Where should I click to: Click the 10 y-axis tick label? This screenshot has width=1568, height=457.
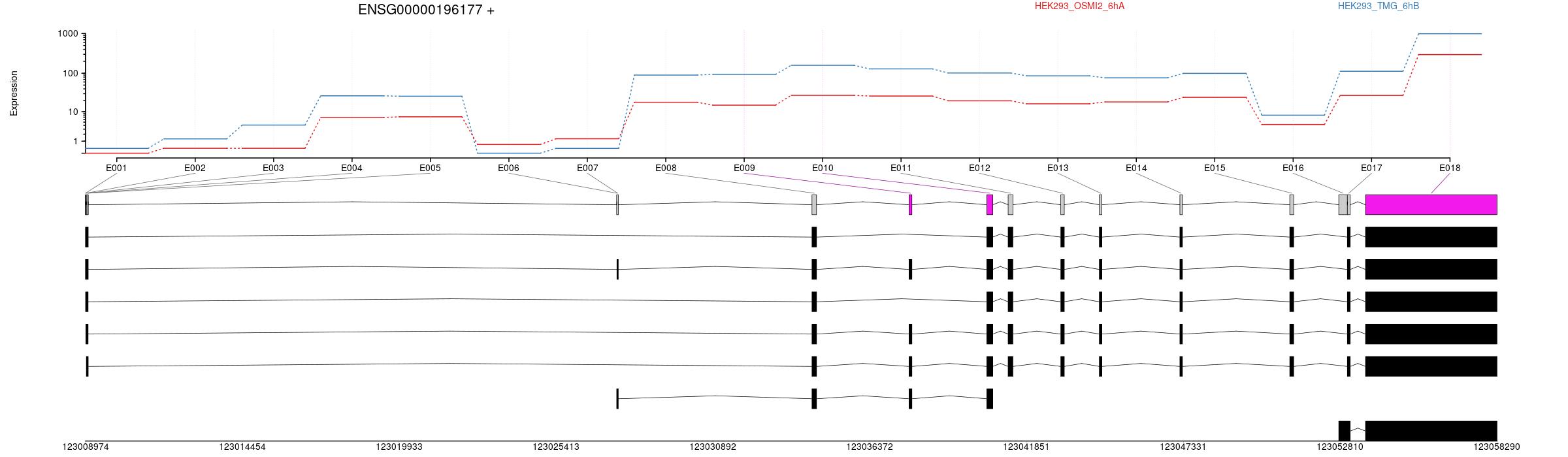pos(73,112)
